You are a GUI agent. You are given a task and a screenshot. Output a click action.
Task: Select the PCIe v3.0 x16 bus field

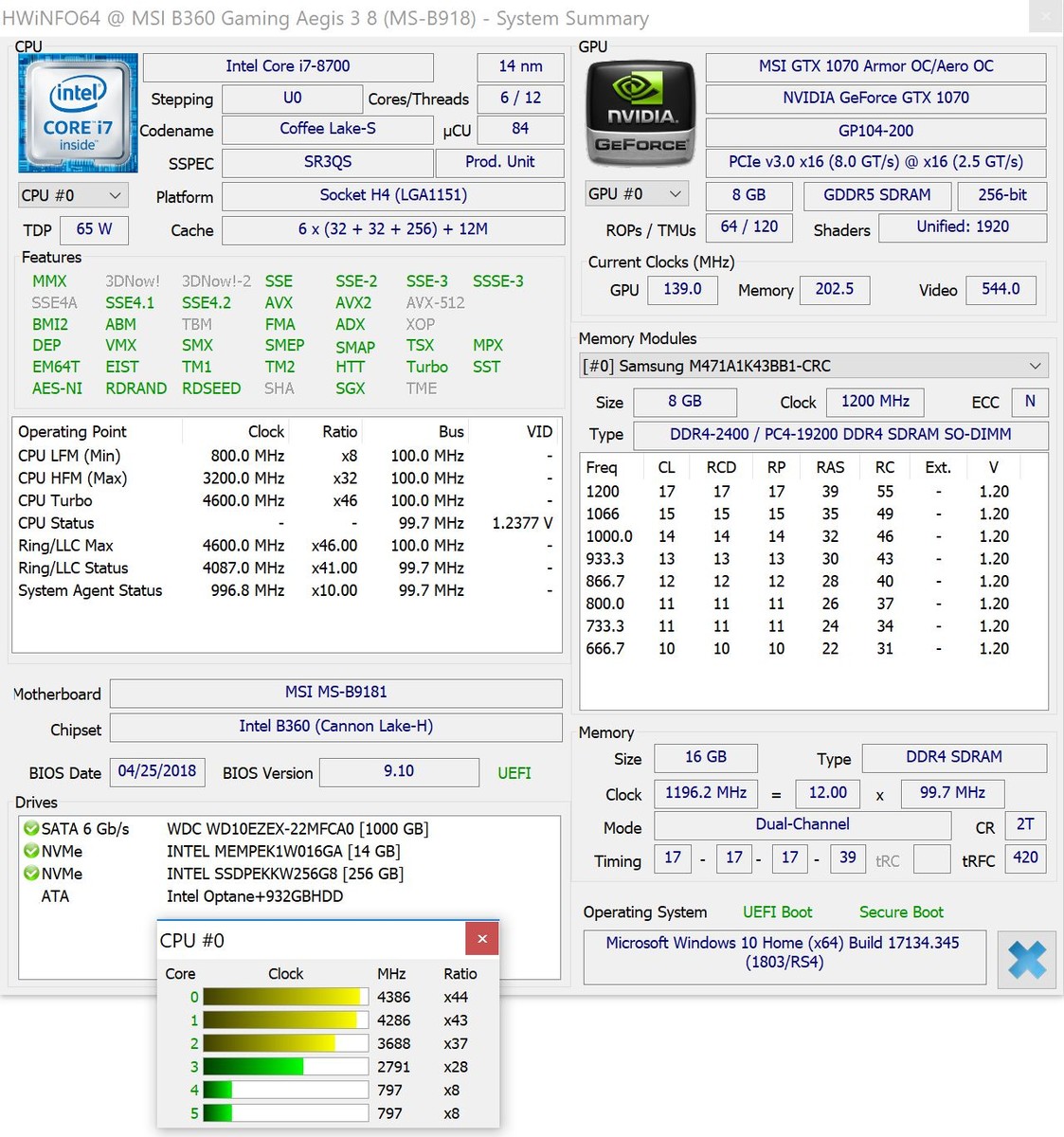876,162
